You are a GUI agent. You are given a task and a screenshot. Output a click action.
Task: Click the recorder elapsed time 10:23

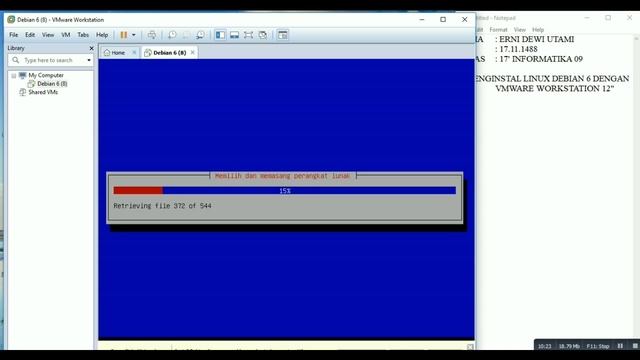click(x=544, y=346)
